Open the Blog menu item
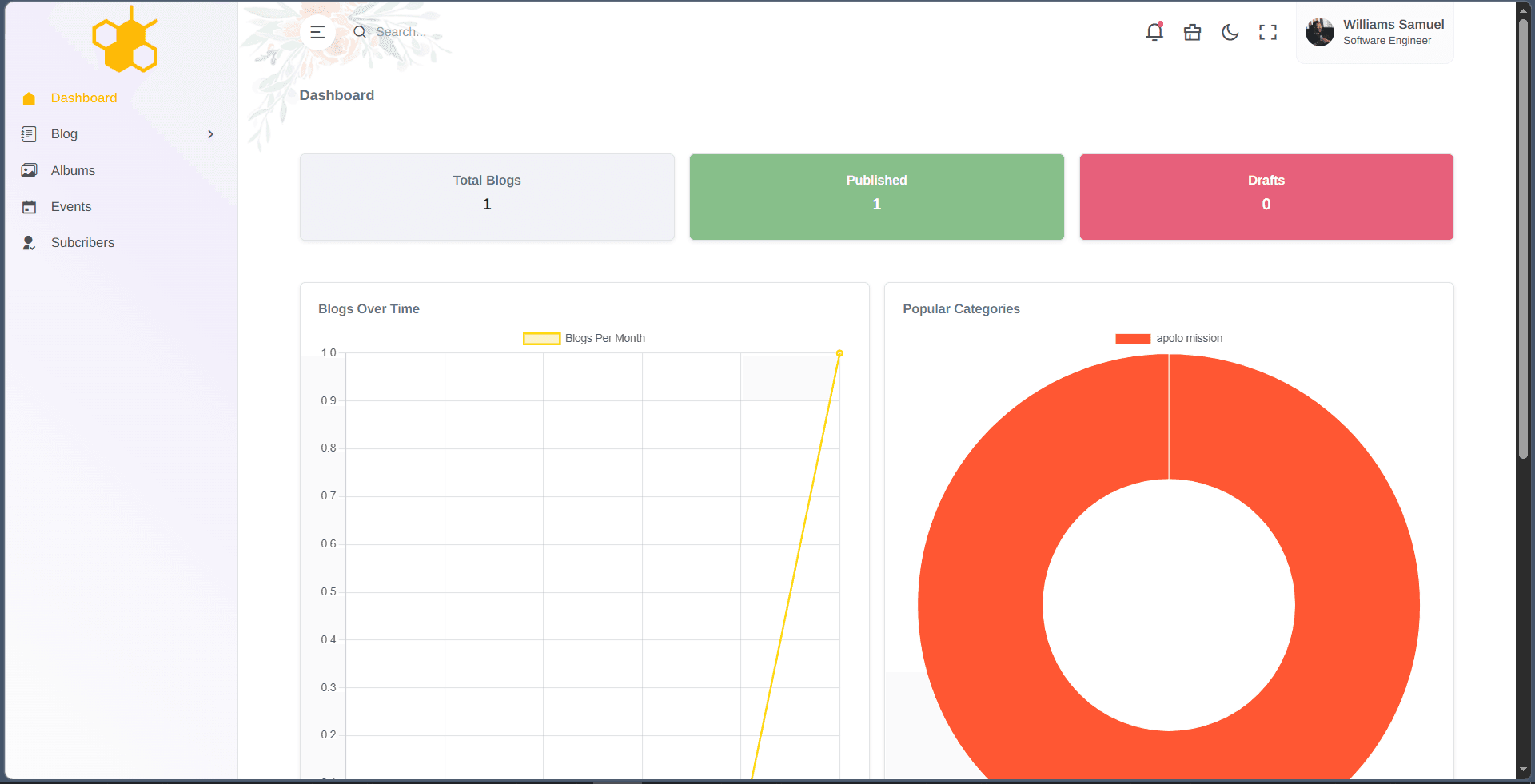Screen dimensions: 1535x784 pos(64,134)
